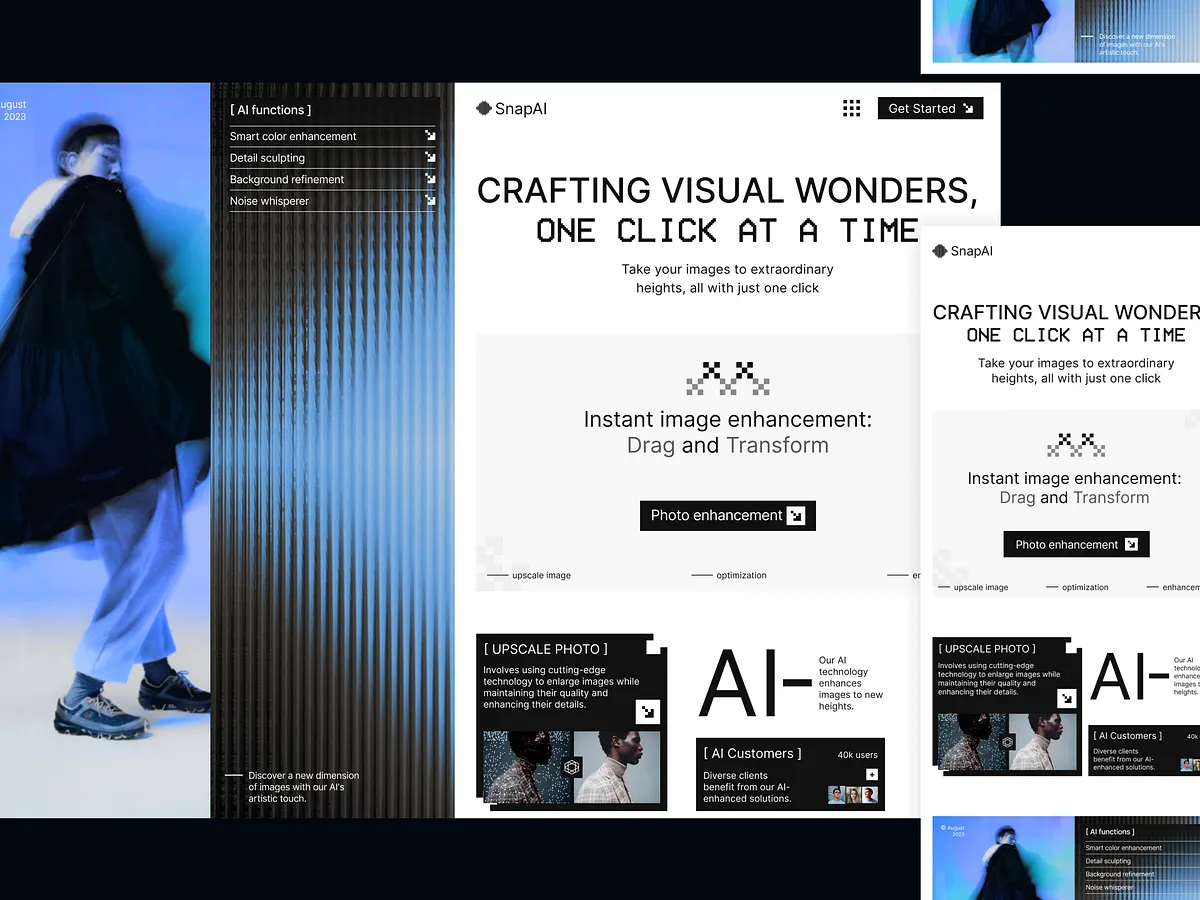Screen dimensions: 1200x900
Task: Click the pixelated sparkle icon above Instant image enhancement
Action: [x=727, y=377]
